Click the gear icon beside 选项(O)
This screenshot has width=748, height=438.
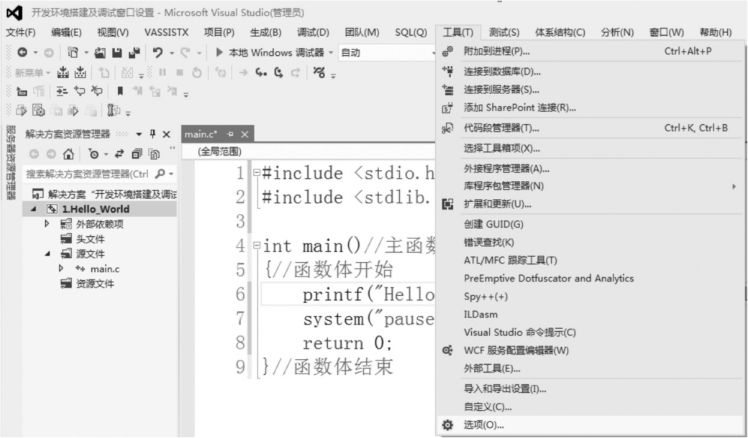pyautogui.click(x=447, y=425)
